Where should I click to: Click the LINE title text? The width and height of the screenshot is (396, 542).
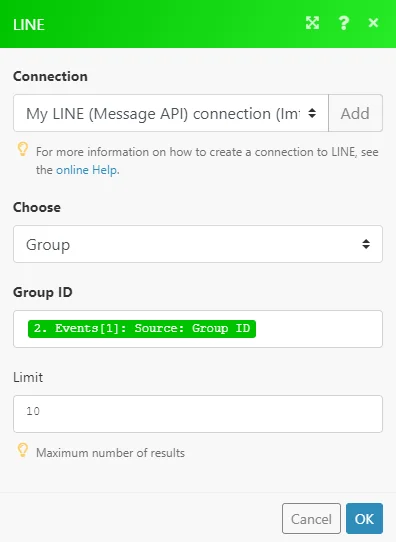[x=29, y=25]
